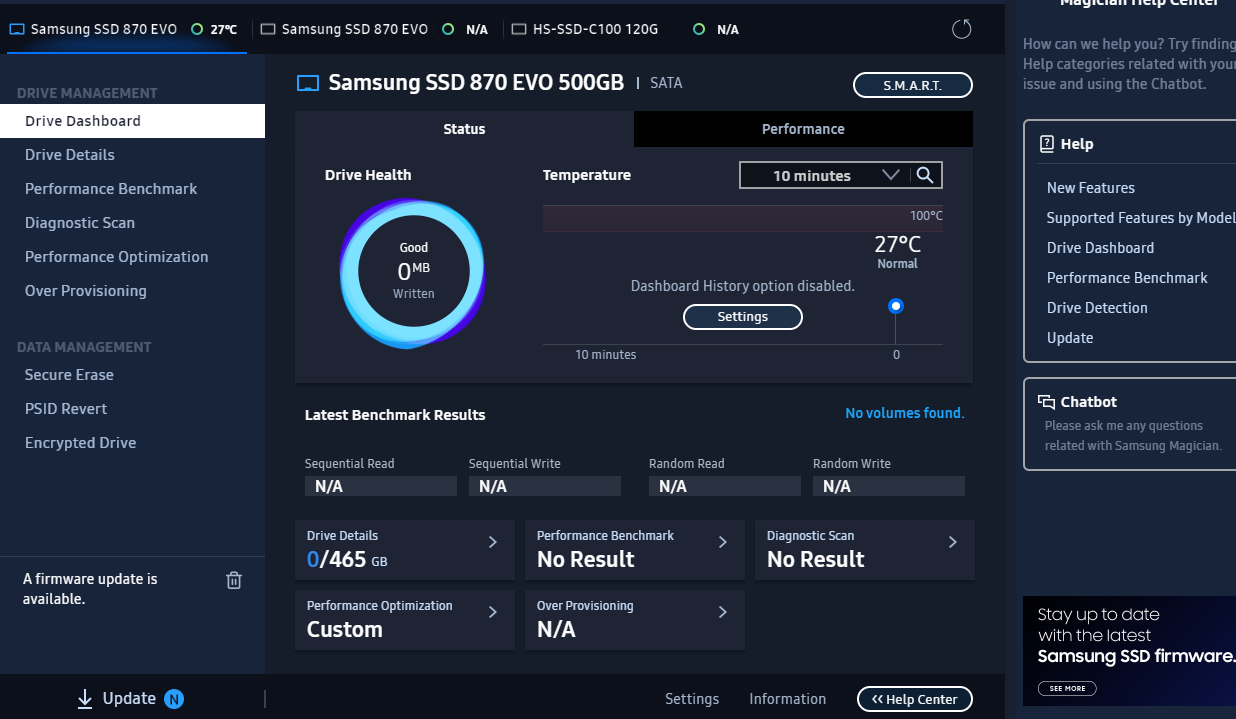The width and height of the screenshot is (1236, 719).
Task: Open Diagnostic Scan in the sidebar
Action: click(x=132, y=223)
